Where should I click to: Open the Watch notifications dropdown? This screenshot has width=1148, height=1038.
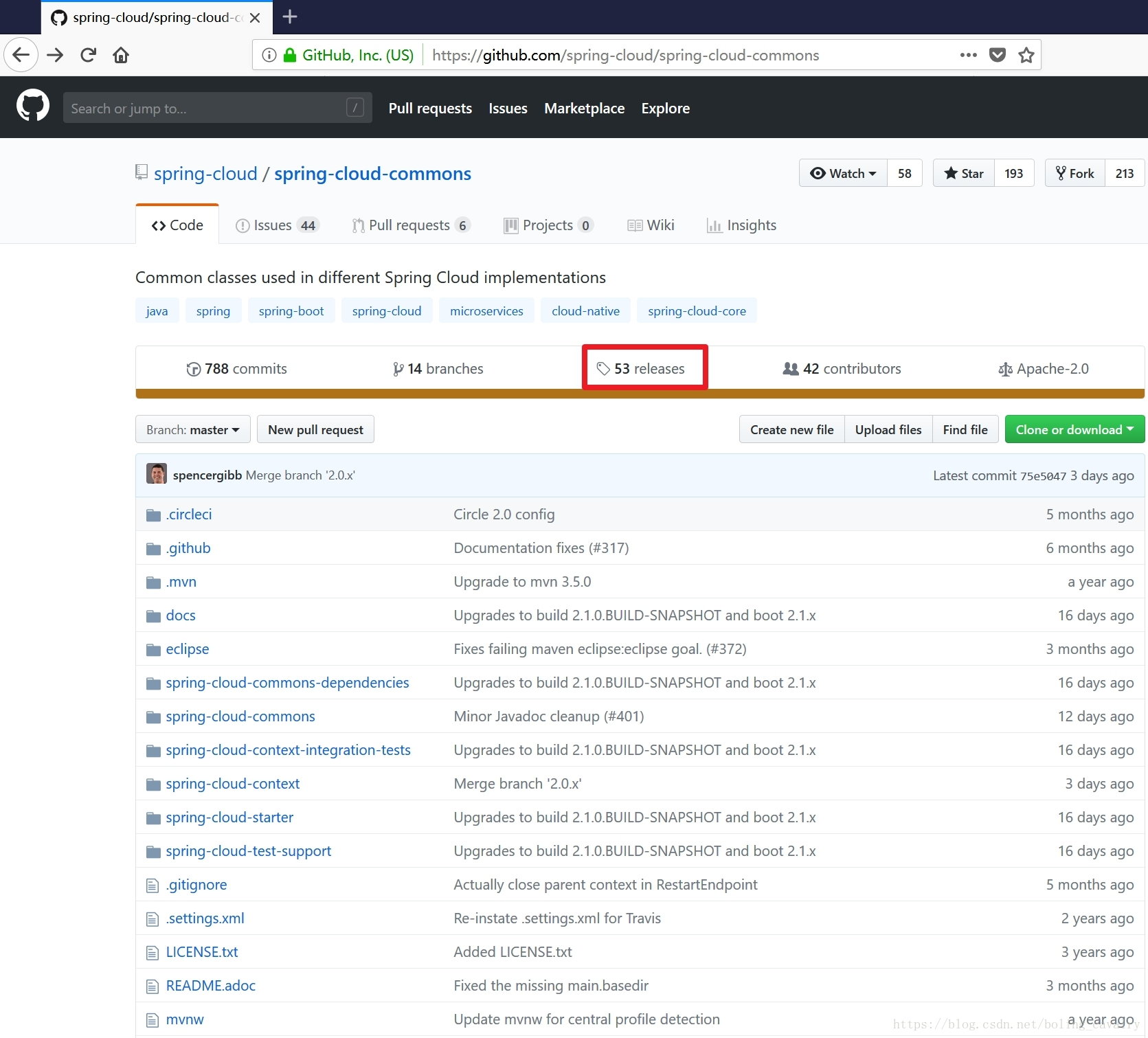843,173
